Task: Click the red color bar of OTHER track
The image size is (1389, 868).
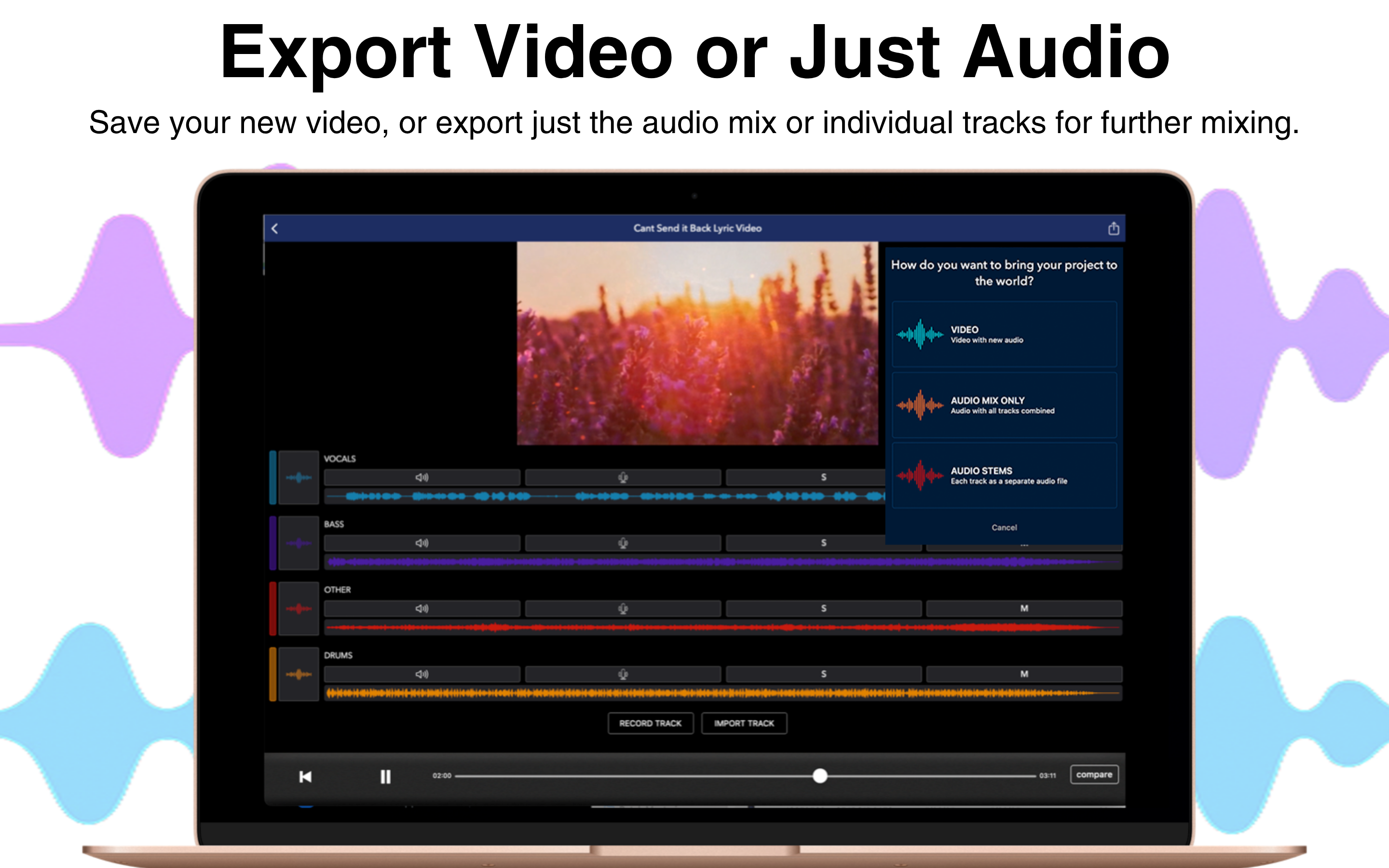Action: coord(272,609)
